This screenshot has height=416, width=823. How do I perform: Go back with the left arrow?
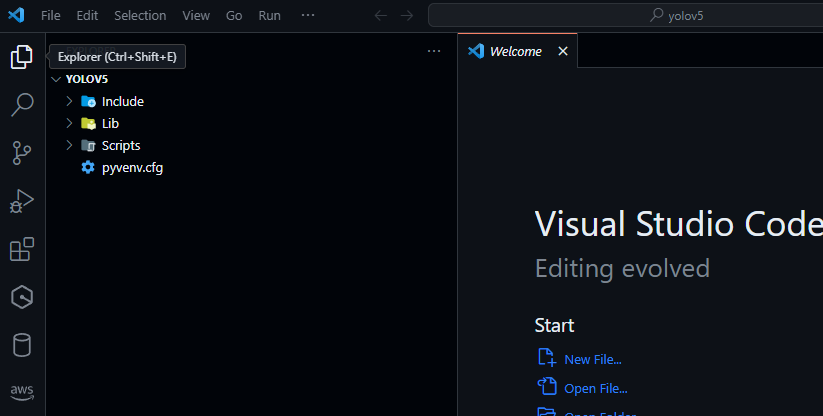pyautogui.click(x=381, y=16)
